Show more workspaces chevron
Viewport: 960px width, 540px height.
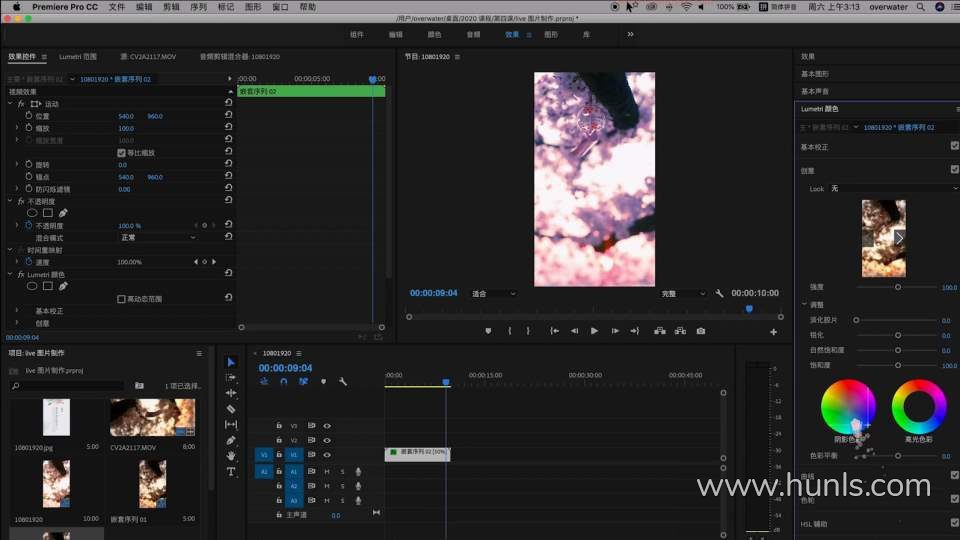pyautogui.click(x=630, y=34)
